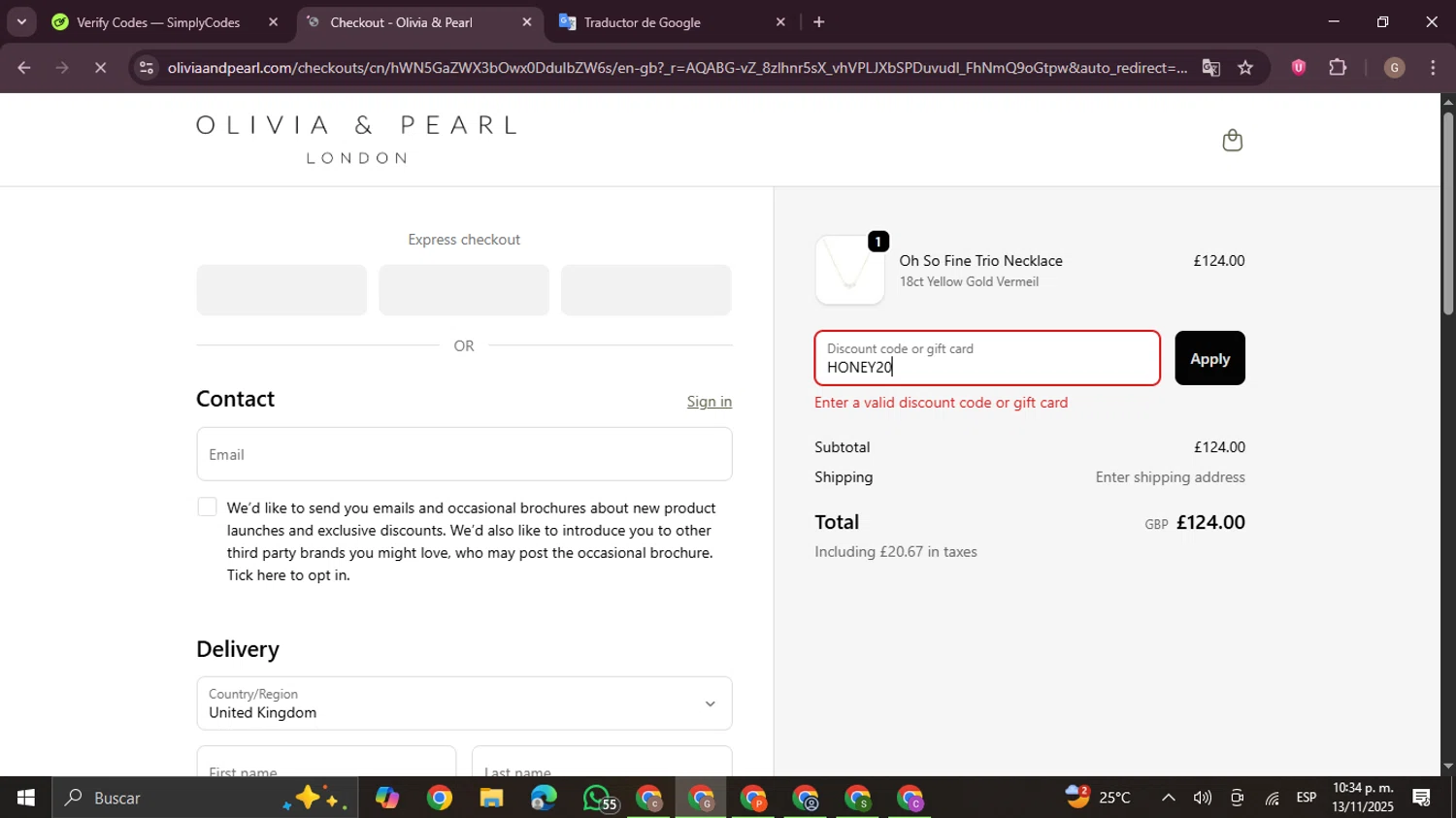Viewport: 1456px width, 818px height.
Task: Open Copilot from the taskbar
Action: coord(387,798)
